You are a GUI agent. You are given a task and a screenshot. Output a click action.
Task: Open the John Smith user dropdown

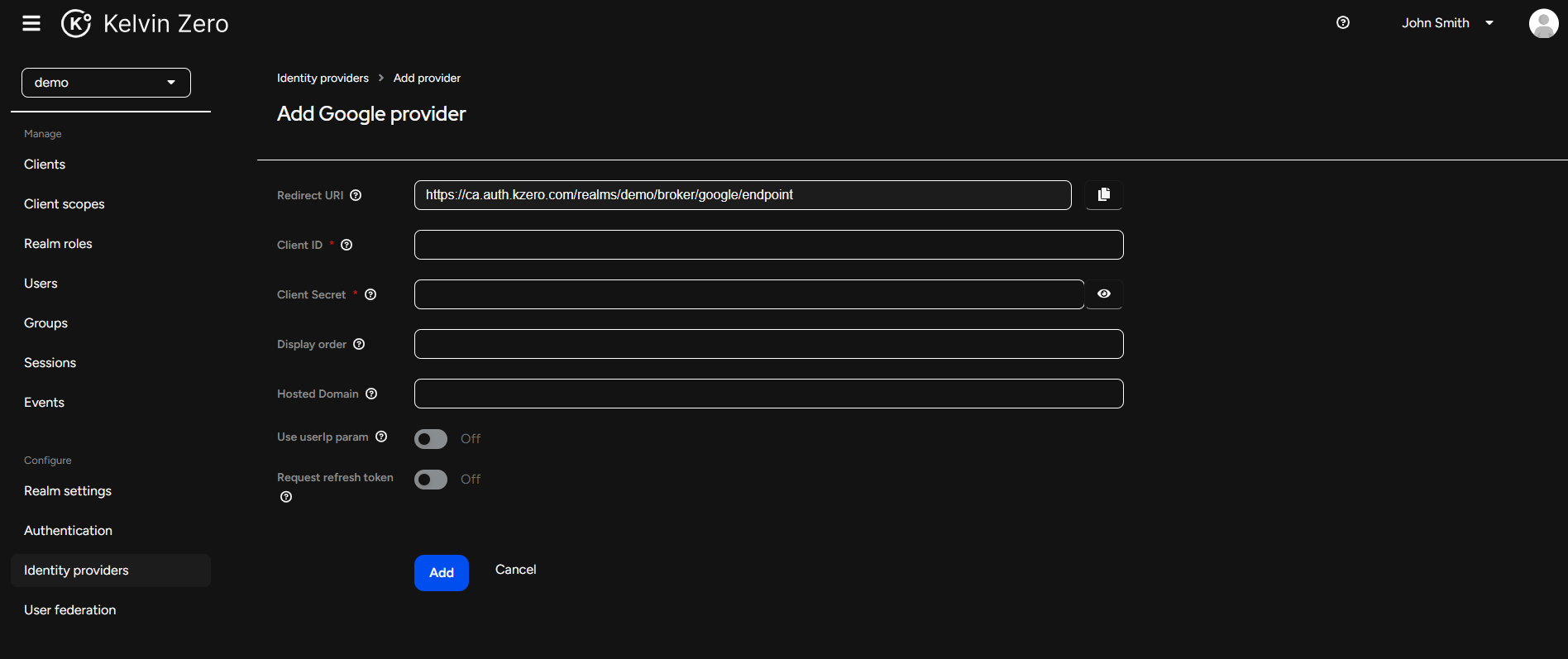(1447, 23)
